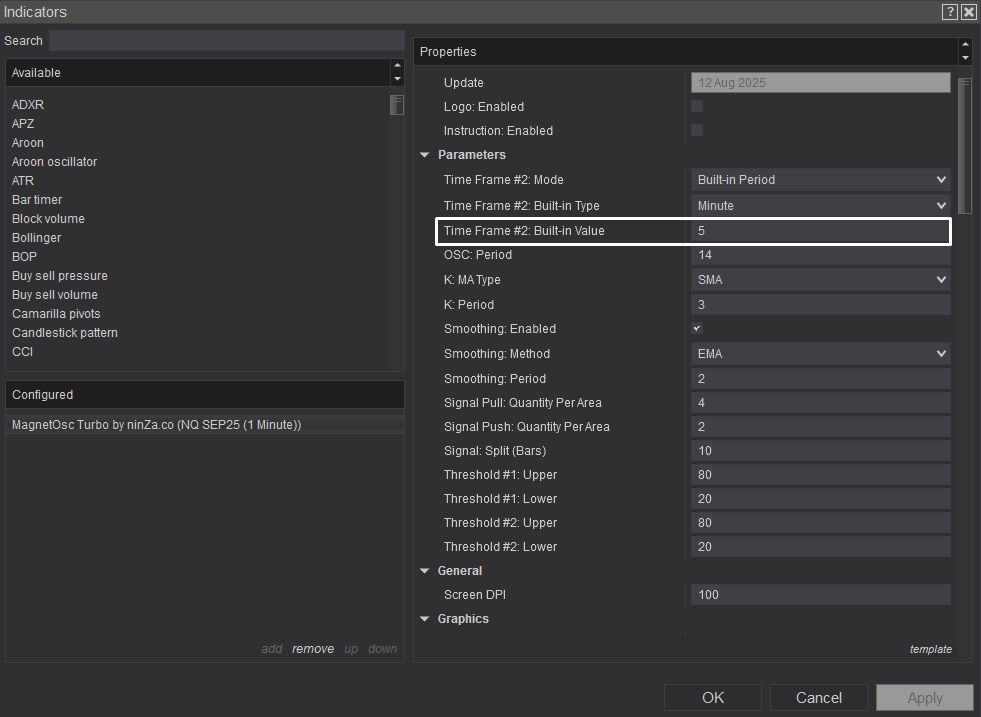Select Bollinger from Available list
981x717 pixels.
click(37, 238)
